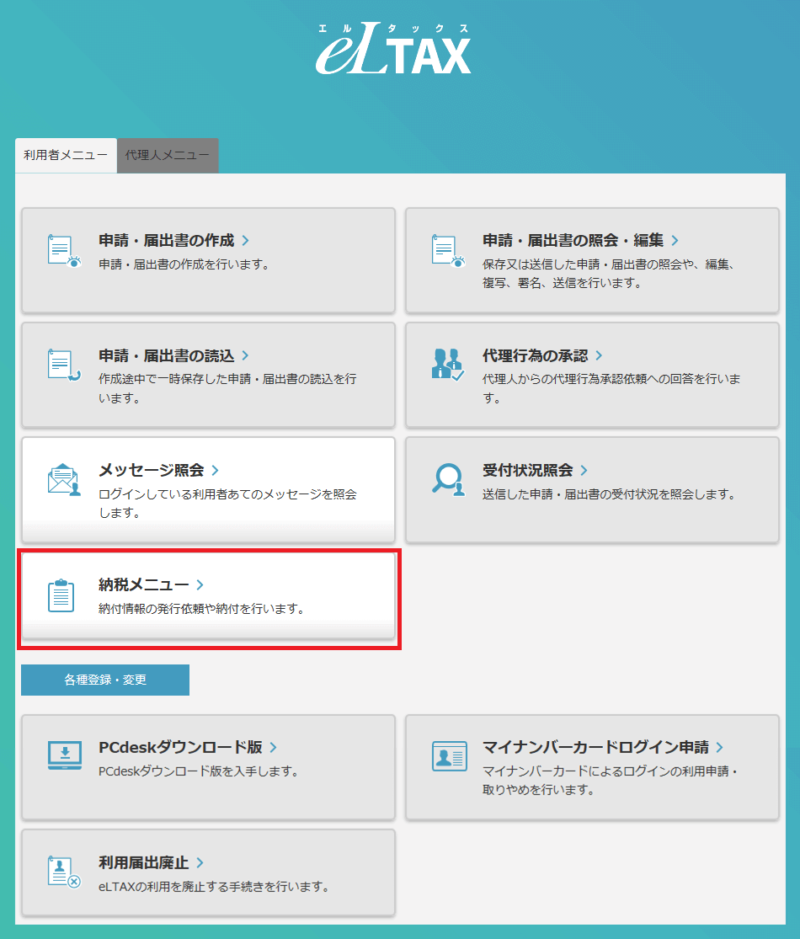This screenshot has height=939, width=800.
Task: Click chevron next to マイナンバーカードログイン申請
Action: point(720,747)
